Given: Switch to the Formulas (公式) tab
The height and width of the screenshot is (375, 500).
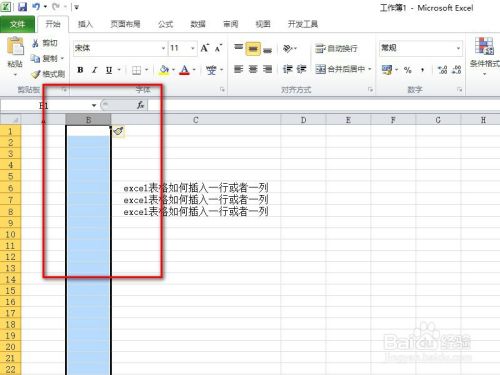Looking at the screenshot, I should point(165,24).
